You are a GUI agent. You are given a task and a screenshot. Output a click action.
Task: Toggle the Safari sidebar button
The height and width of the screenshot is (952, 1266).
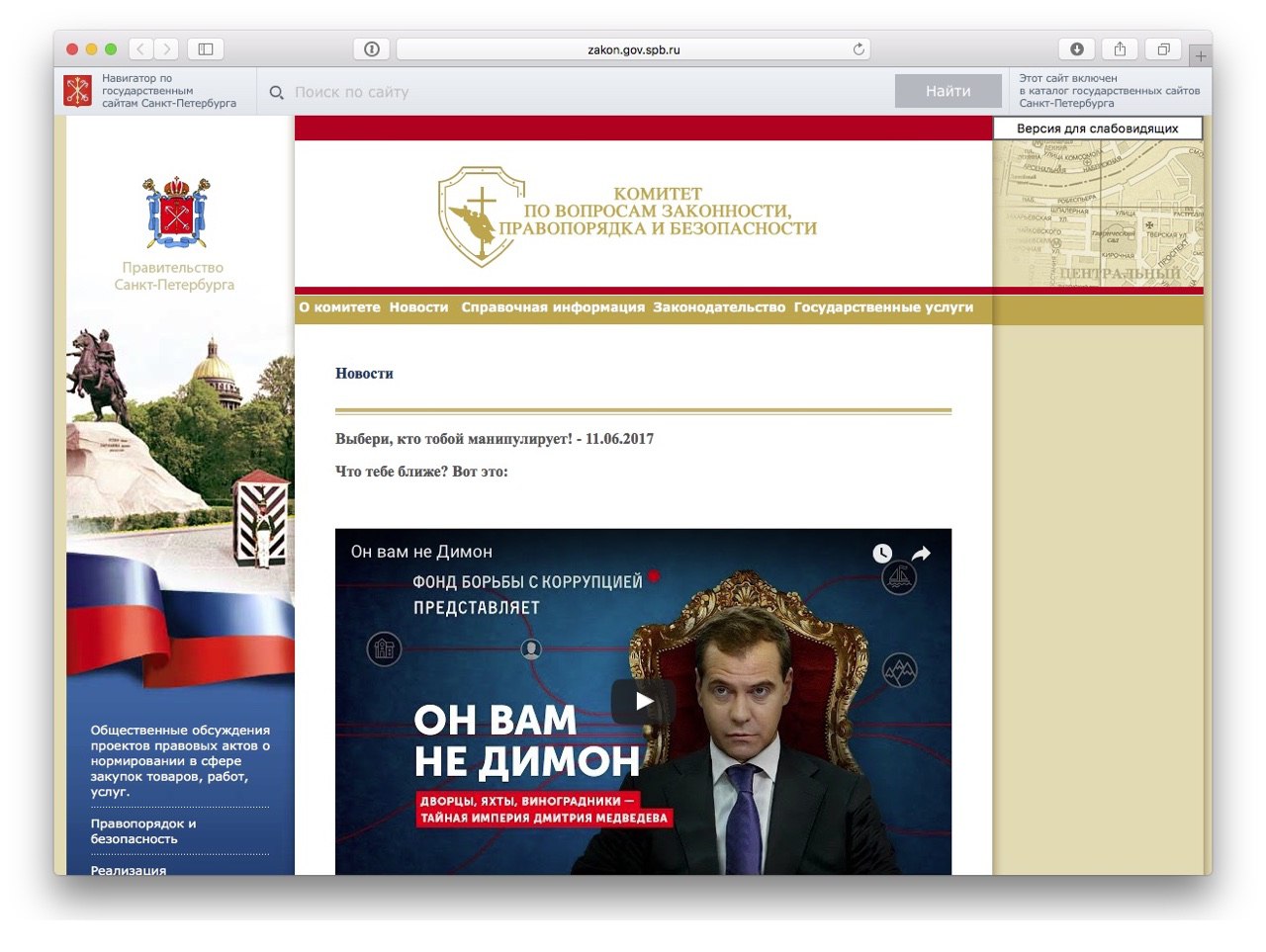(x=206, y=48)
